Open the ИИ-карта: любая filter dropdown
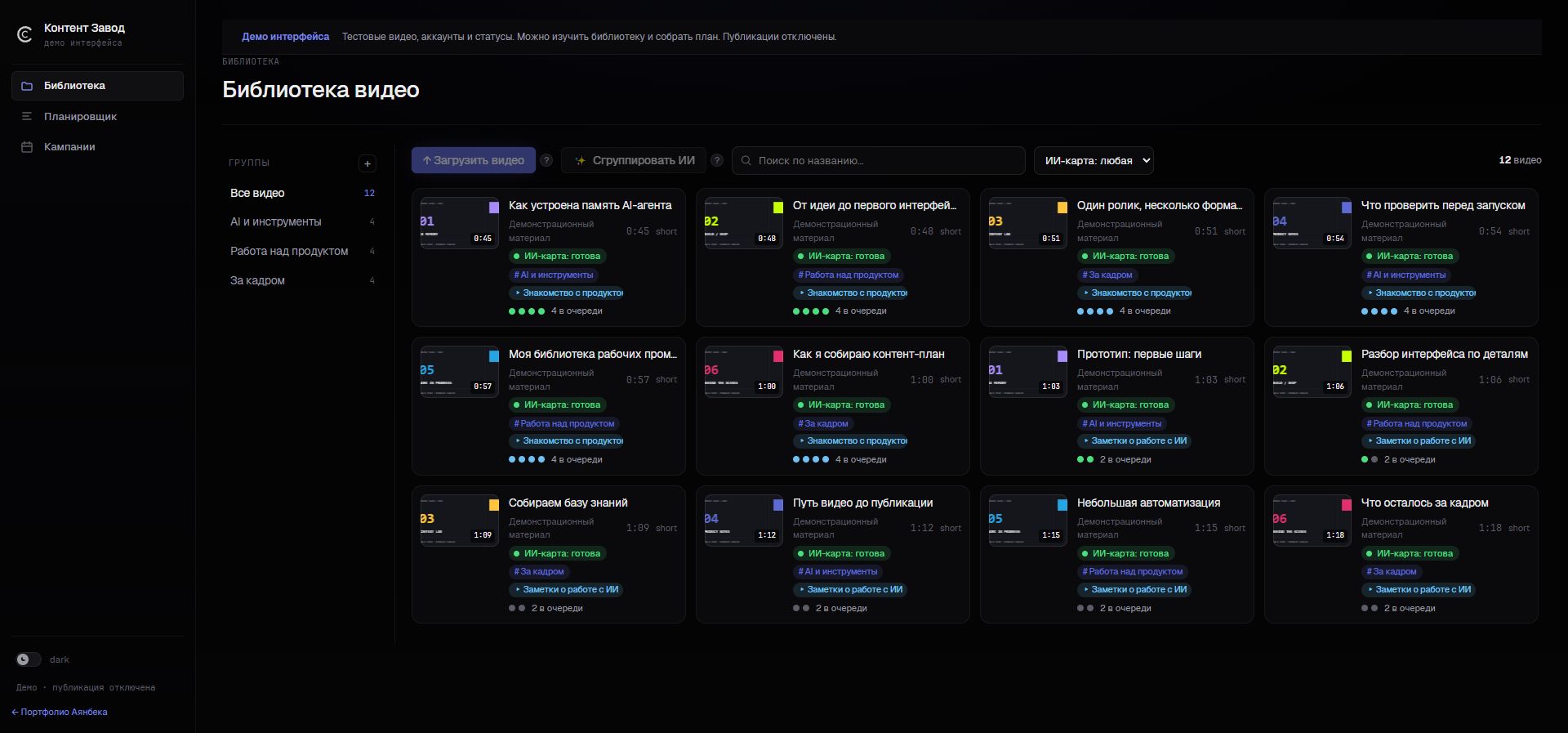 coord(1094,161)
